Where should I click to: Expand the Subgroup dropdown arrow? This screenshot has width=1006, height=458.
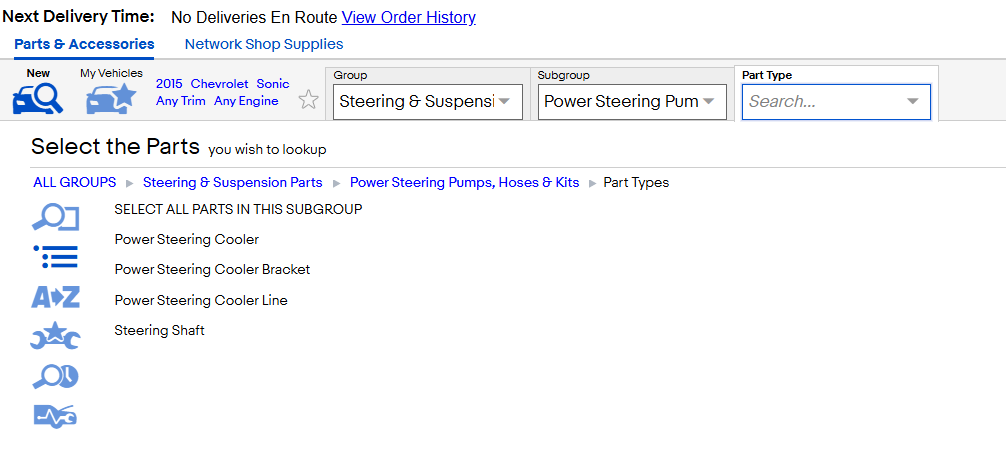tap(708, 101)
